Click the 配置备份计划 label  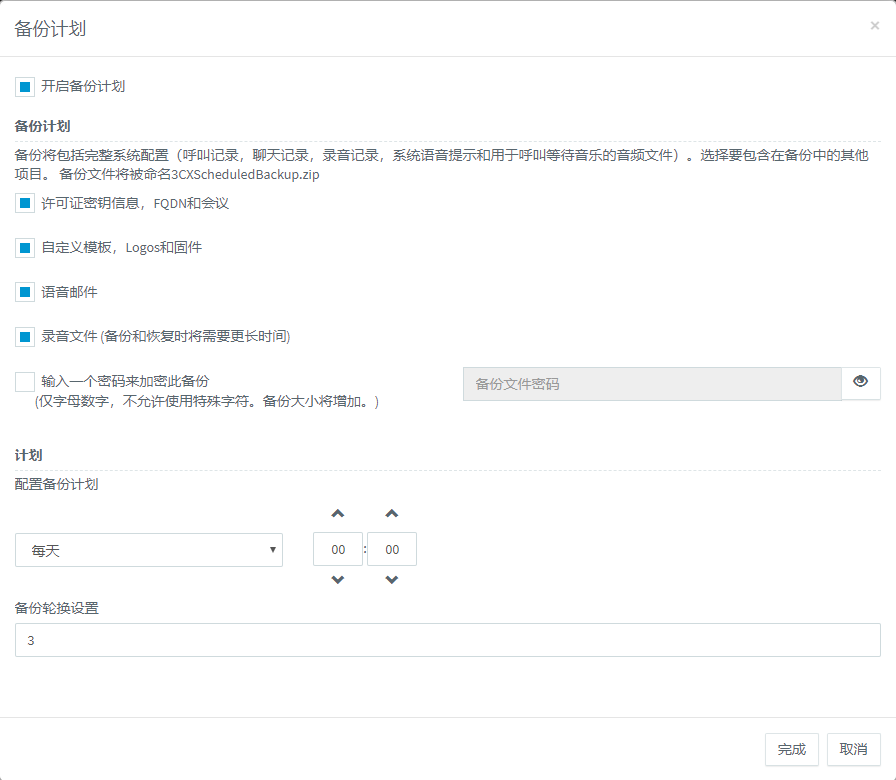click(x=56, y=485)
